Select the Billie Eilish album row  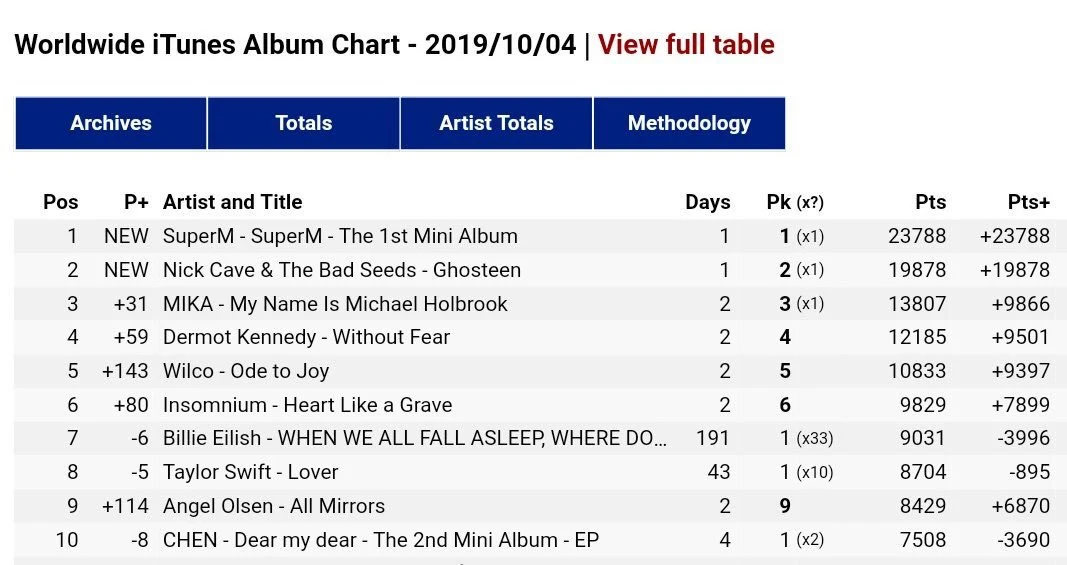pyautogui.click(x=415, y=439)
